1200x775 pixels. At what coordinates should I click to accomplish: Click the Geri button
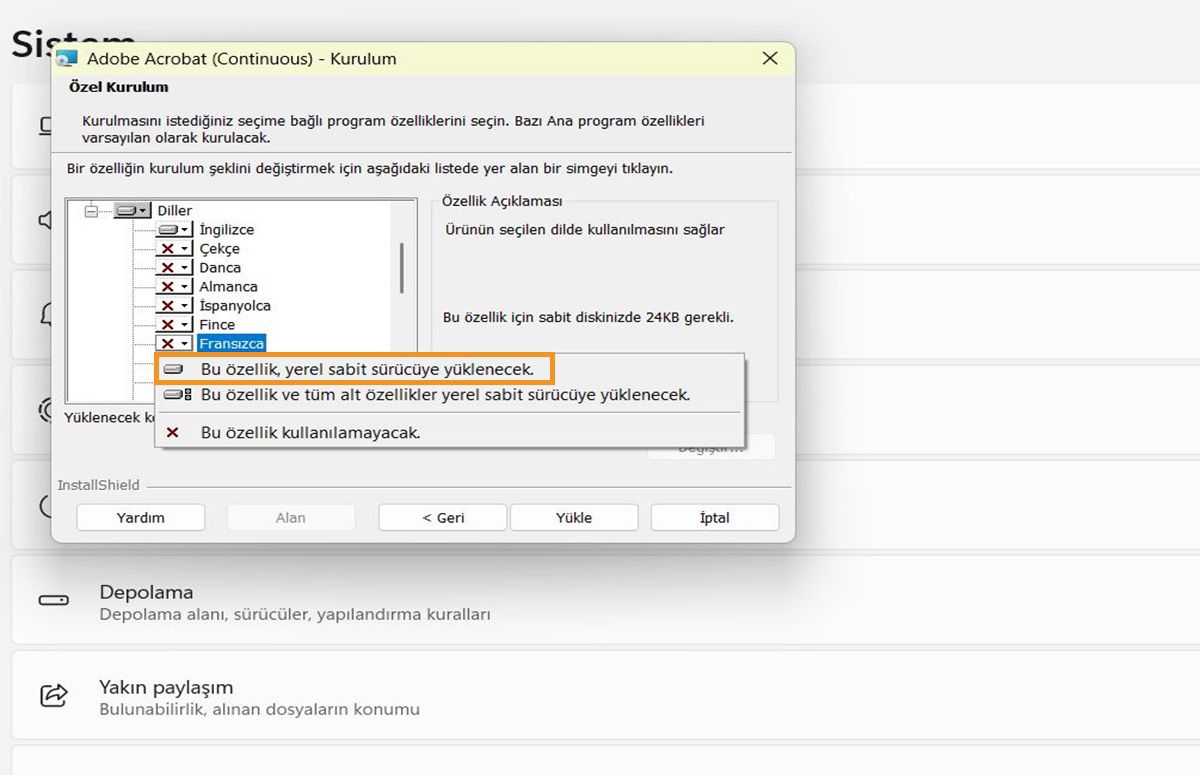click(x=443, y=518)
